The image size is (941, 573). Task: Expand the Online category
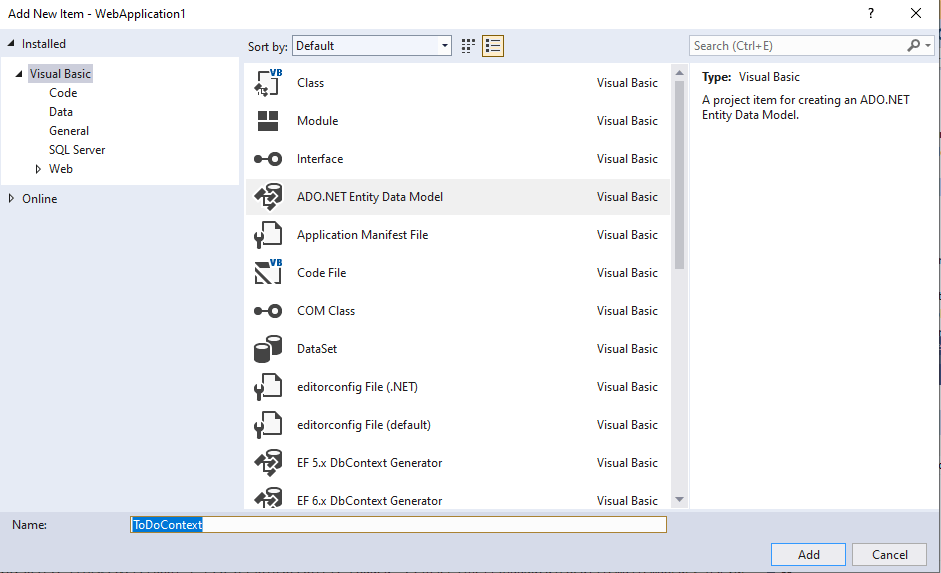[11, 198]
